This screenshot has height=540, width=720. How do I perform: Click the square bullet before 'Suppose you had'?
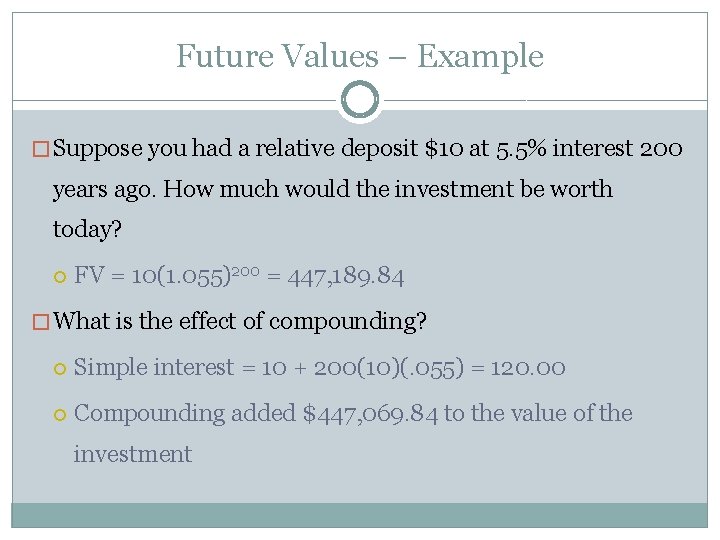[43, 149]
